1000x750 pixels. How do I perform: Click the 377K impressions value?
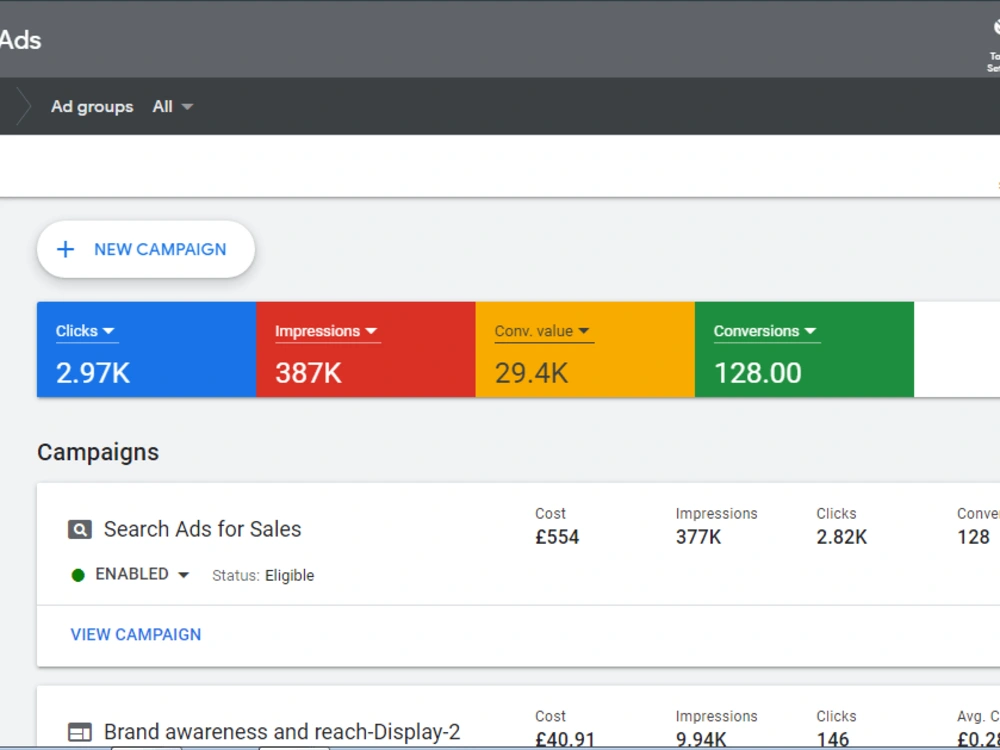698,537
